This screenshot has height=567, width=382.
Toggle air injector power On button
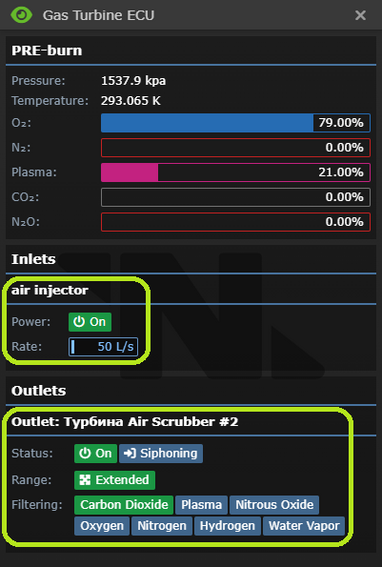(90, 322)
